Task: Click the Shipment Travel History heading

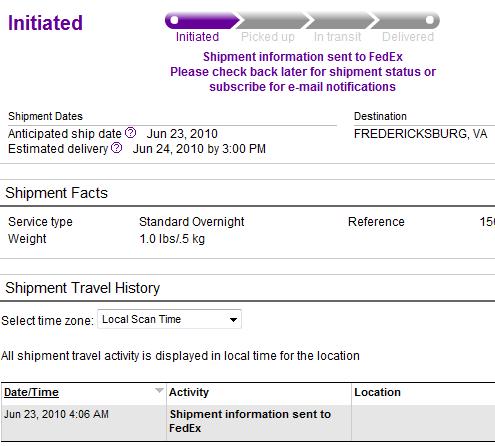Action: coord(83,288)
